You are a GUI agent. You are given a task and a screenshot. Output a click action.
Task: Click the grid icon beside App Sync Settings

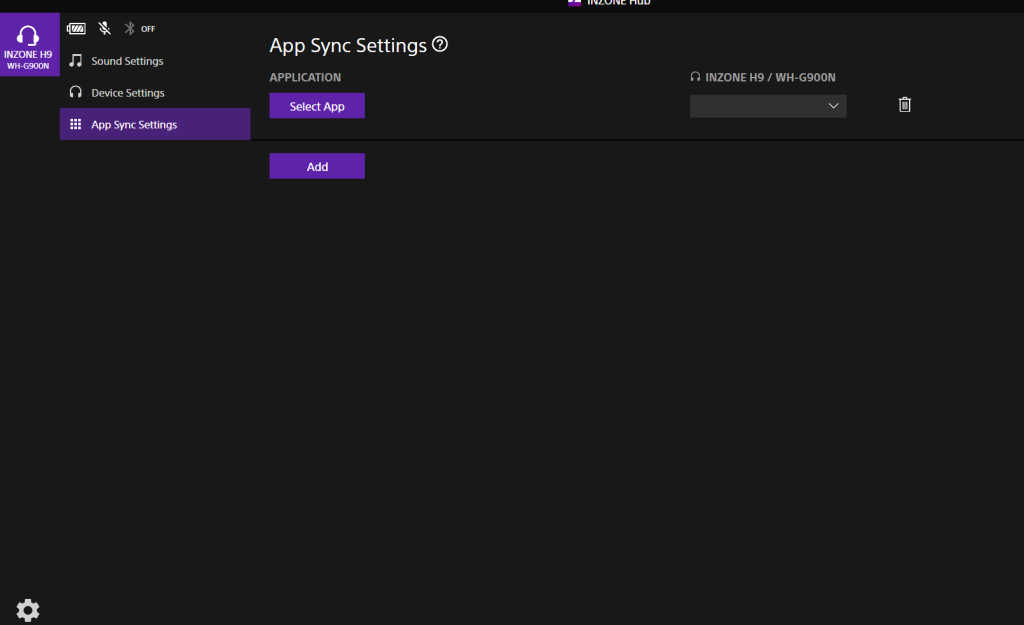(75, 125)
